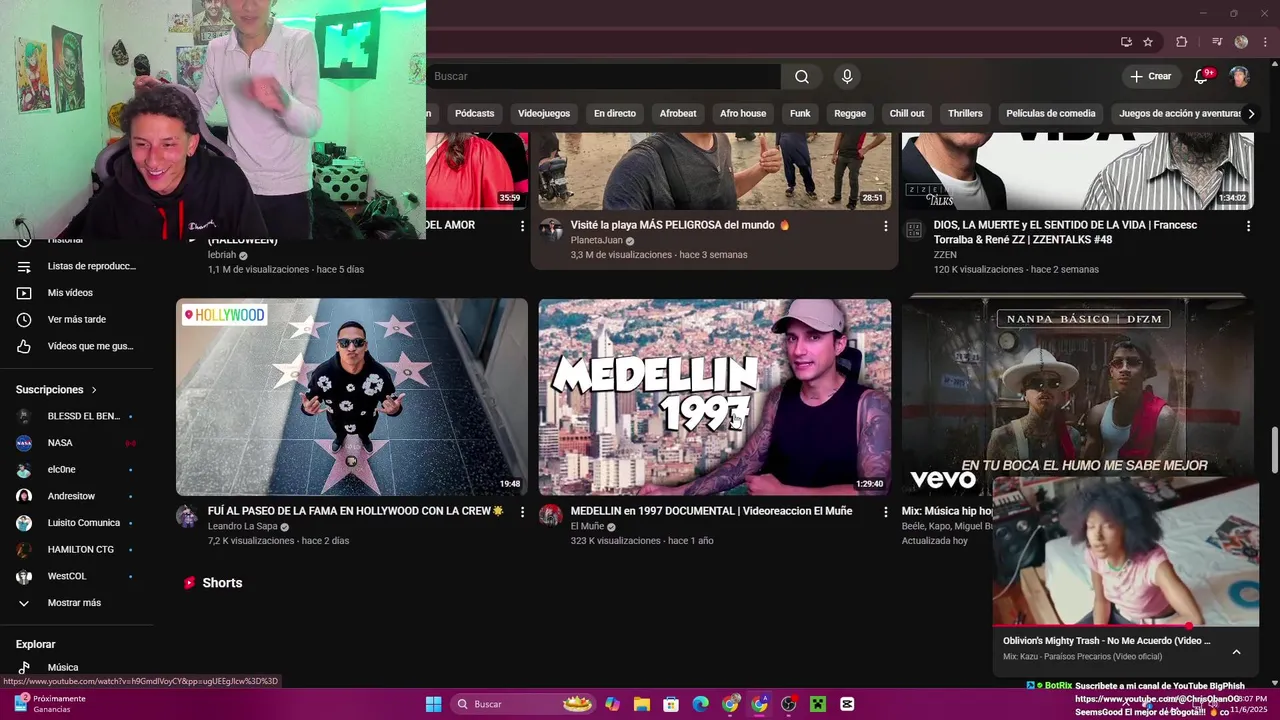This screenshot has width=1280, height=720.
Task: Expand 'Mostrar más' in subscriptions list
Action: (x=76, y=603)
